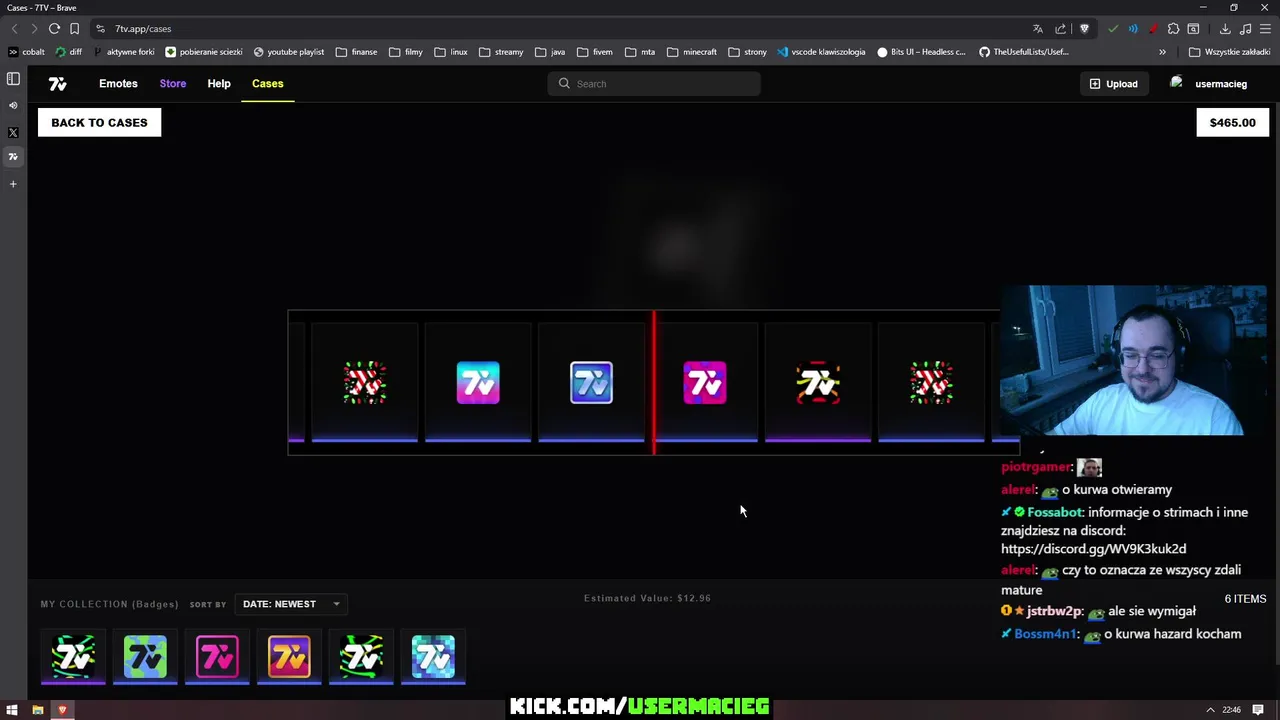Image resolution: width=1280 pixels, height=720 pixels.
Task: Open the Windows notification center
Action: (x=1258, y=710)
